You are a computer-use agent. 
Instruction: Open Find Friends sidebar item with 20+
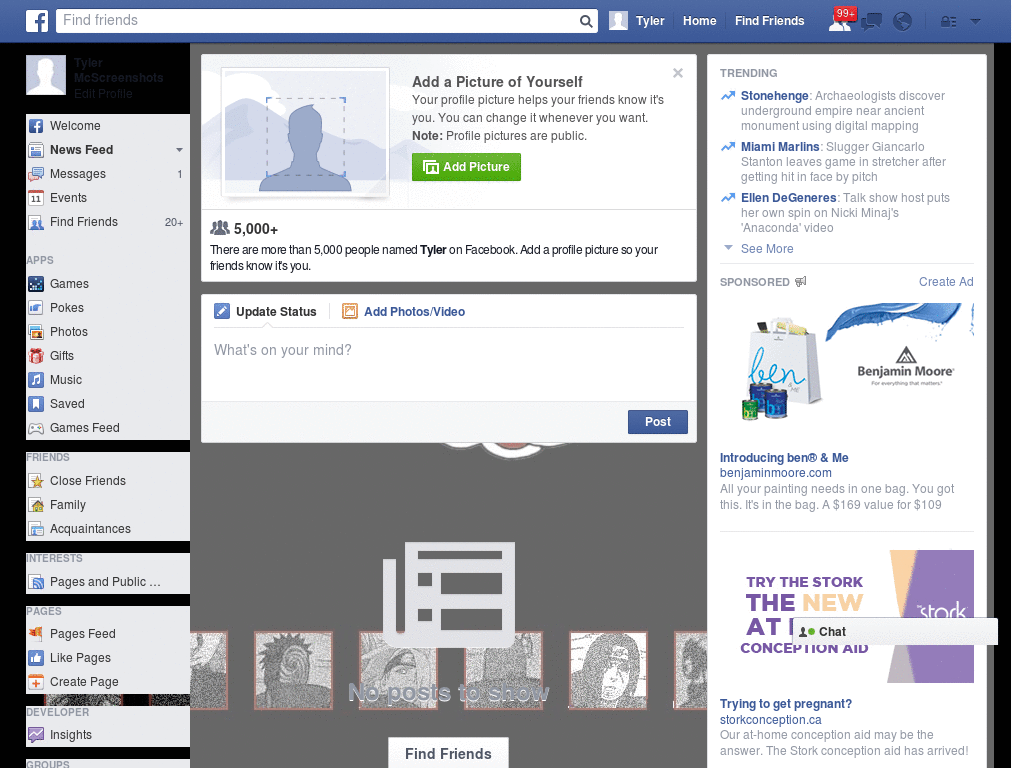[x=108, y=222]
